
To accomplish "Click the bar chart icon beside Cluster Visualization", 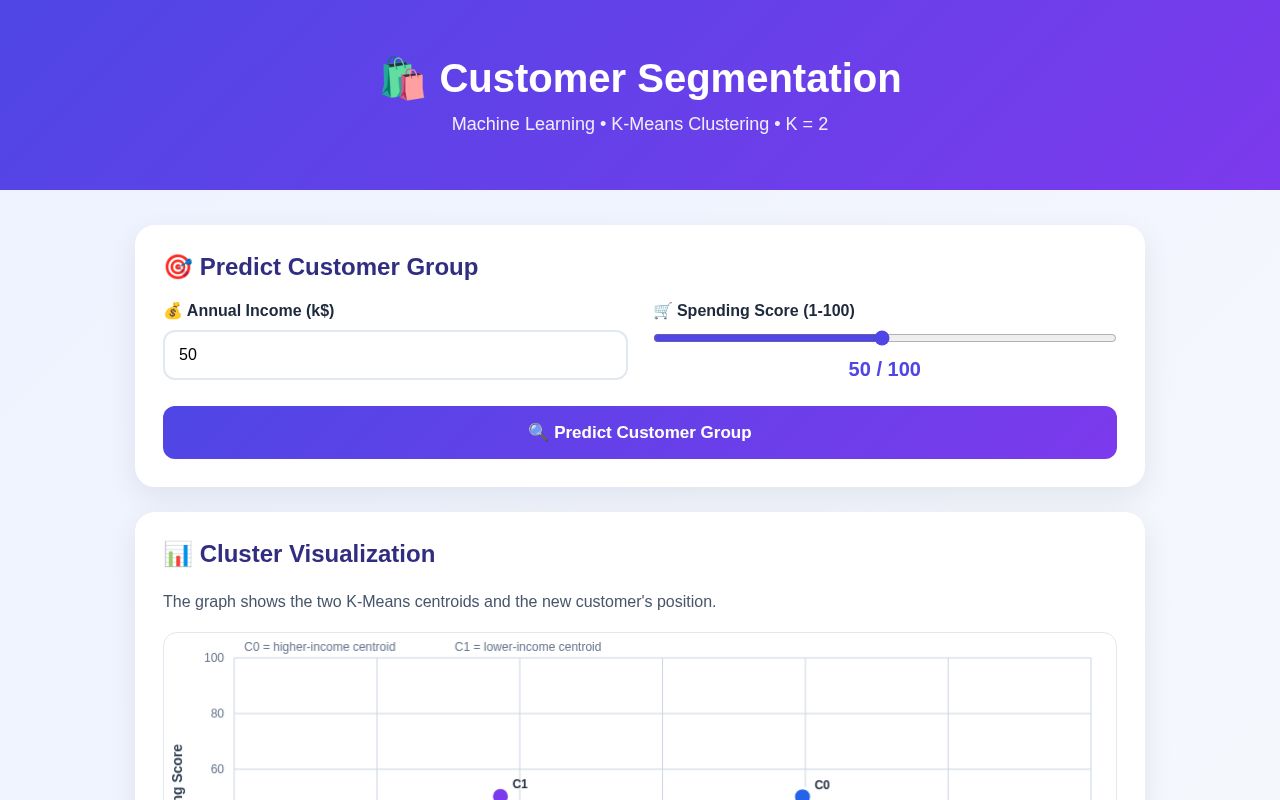I will tap(177, 554).
